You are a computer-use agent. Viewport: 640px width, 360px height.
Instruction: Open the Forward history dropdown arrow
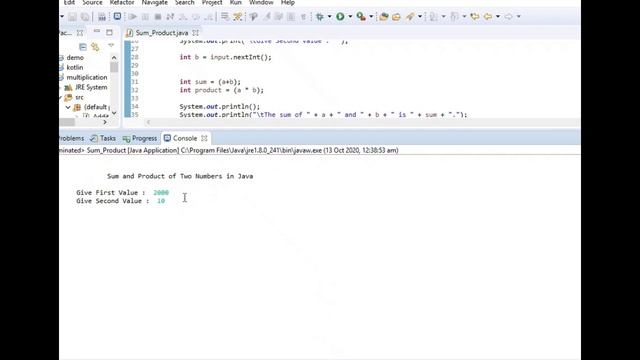click(518, 17)
